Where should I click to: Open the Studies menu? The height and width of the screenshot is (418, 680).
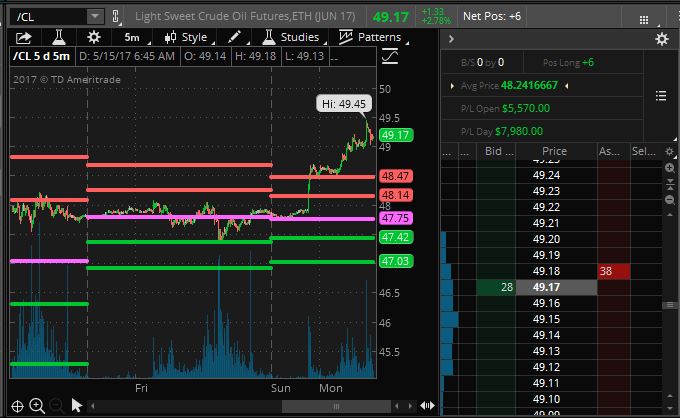289,37
